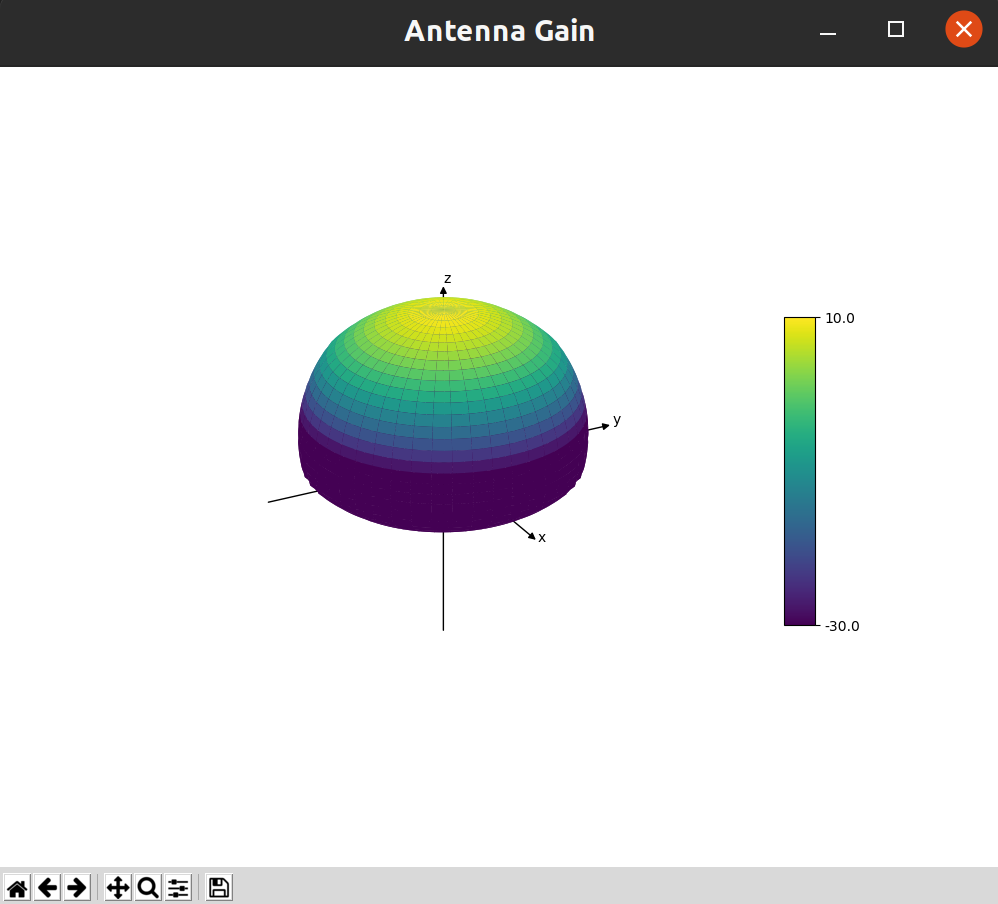Minimize the Antenna Gain window

[827, 31]
